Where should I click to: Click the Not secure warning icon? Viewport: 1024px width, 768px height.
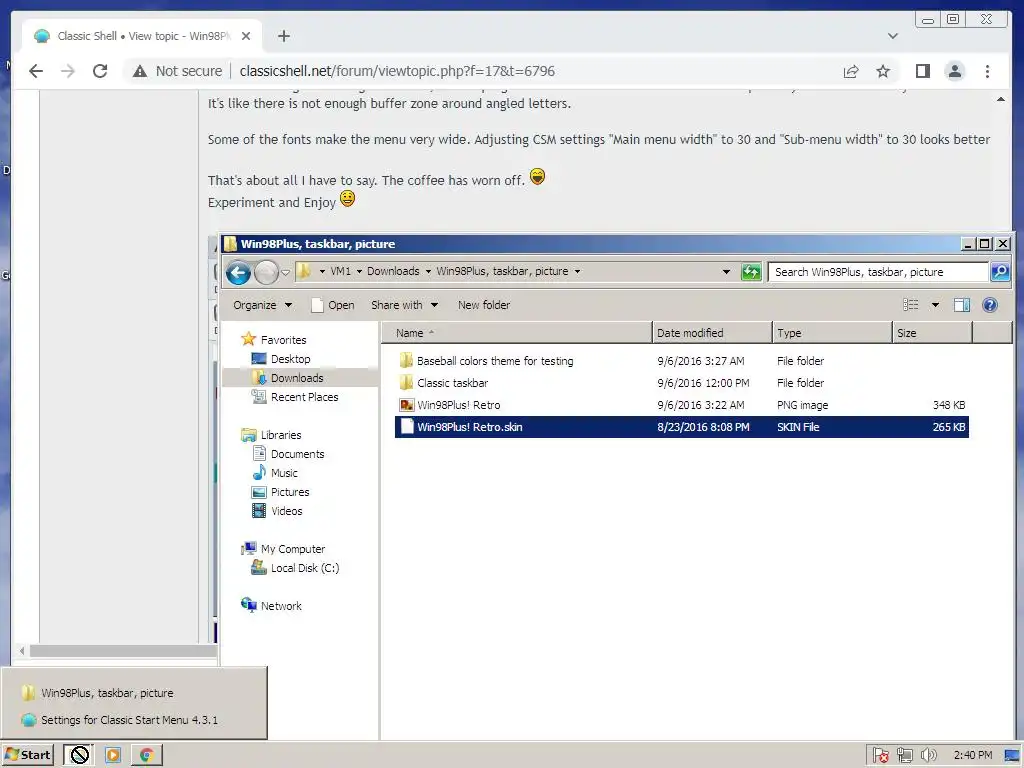click(x=140, y=71)
